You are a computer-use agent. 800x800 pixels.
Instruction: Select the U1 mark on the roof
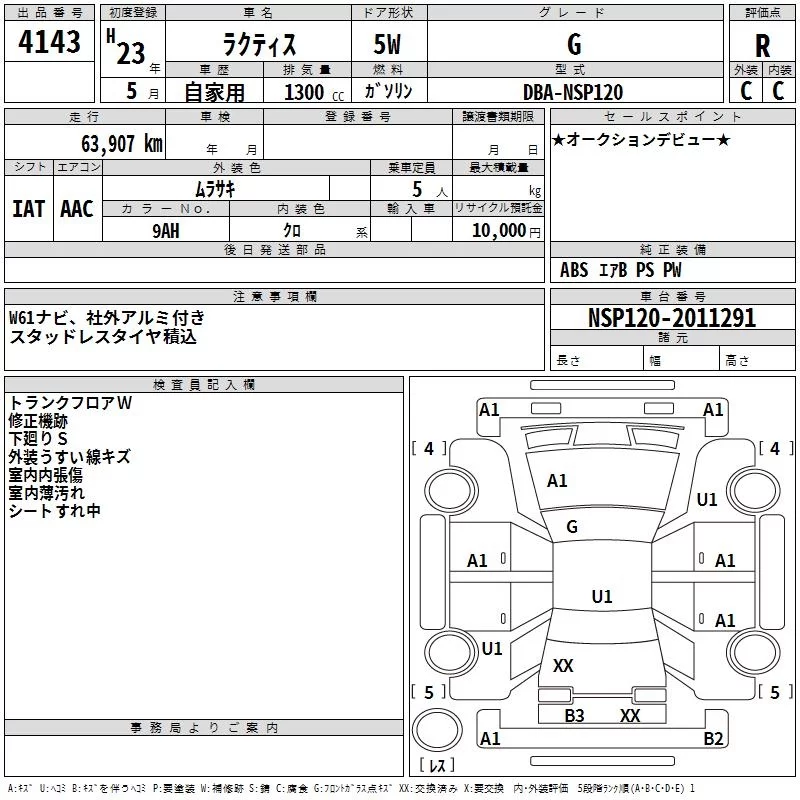pos(602,596)
